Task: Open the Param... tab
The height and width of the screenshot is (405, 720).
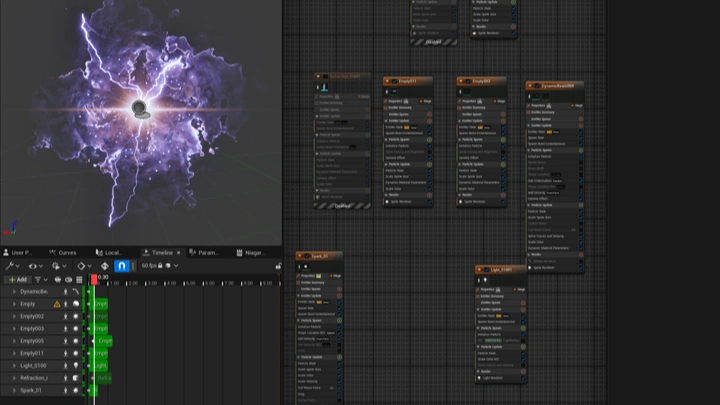Action: pos(208,253)
